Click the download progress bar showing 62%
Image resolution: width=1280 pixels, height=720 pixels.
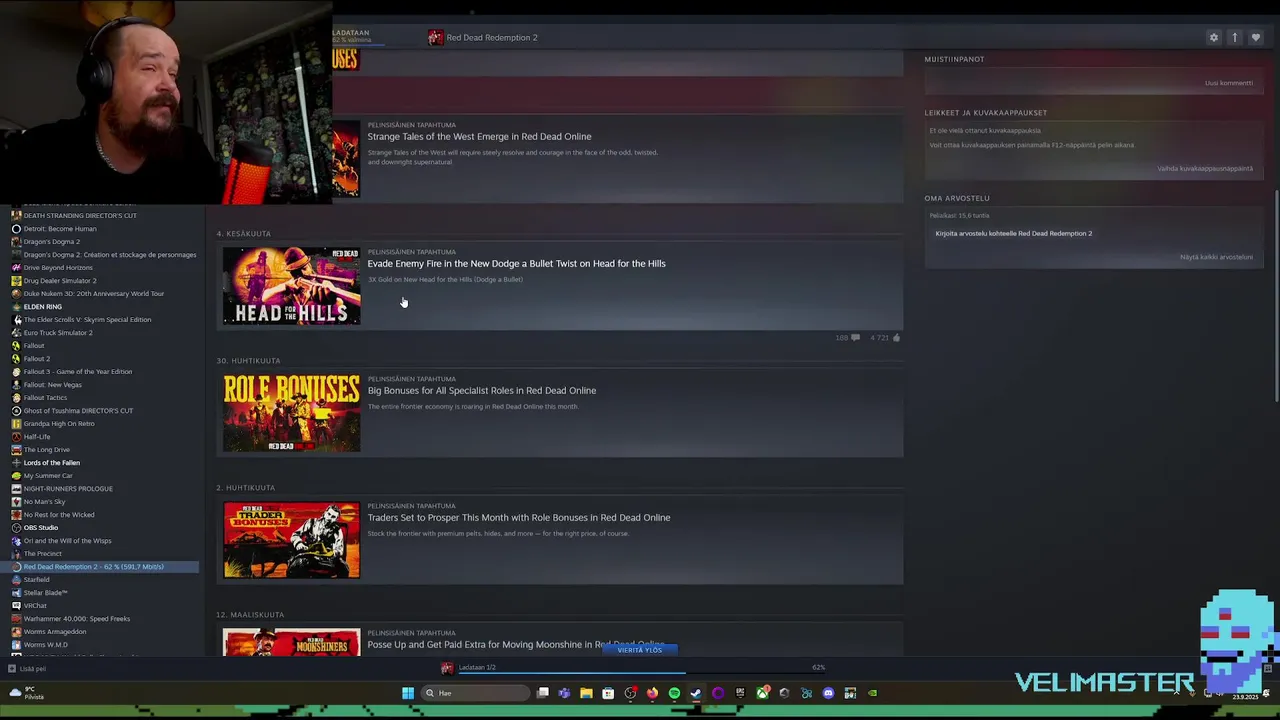[x=572, y=673]
